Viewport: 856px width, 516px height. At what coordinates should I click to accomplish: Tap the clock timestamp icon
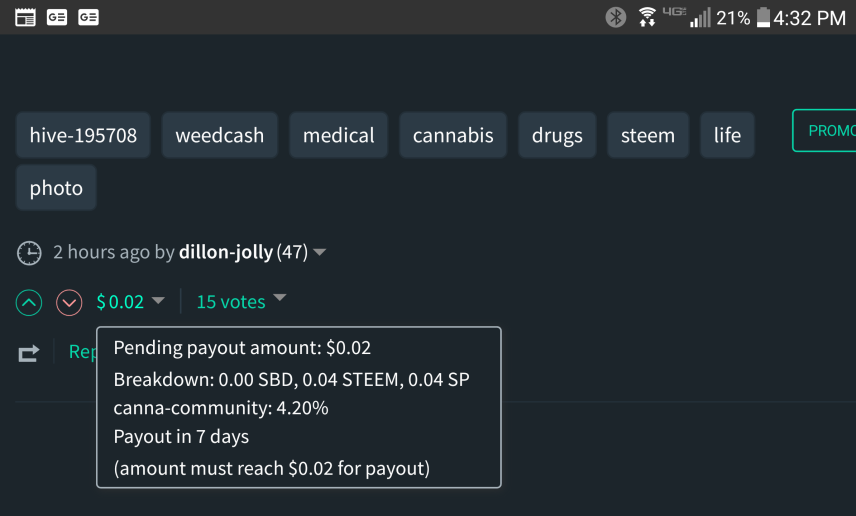29,253
